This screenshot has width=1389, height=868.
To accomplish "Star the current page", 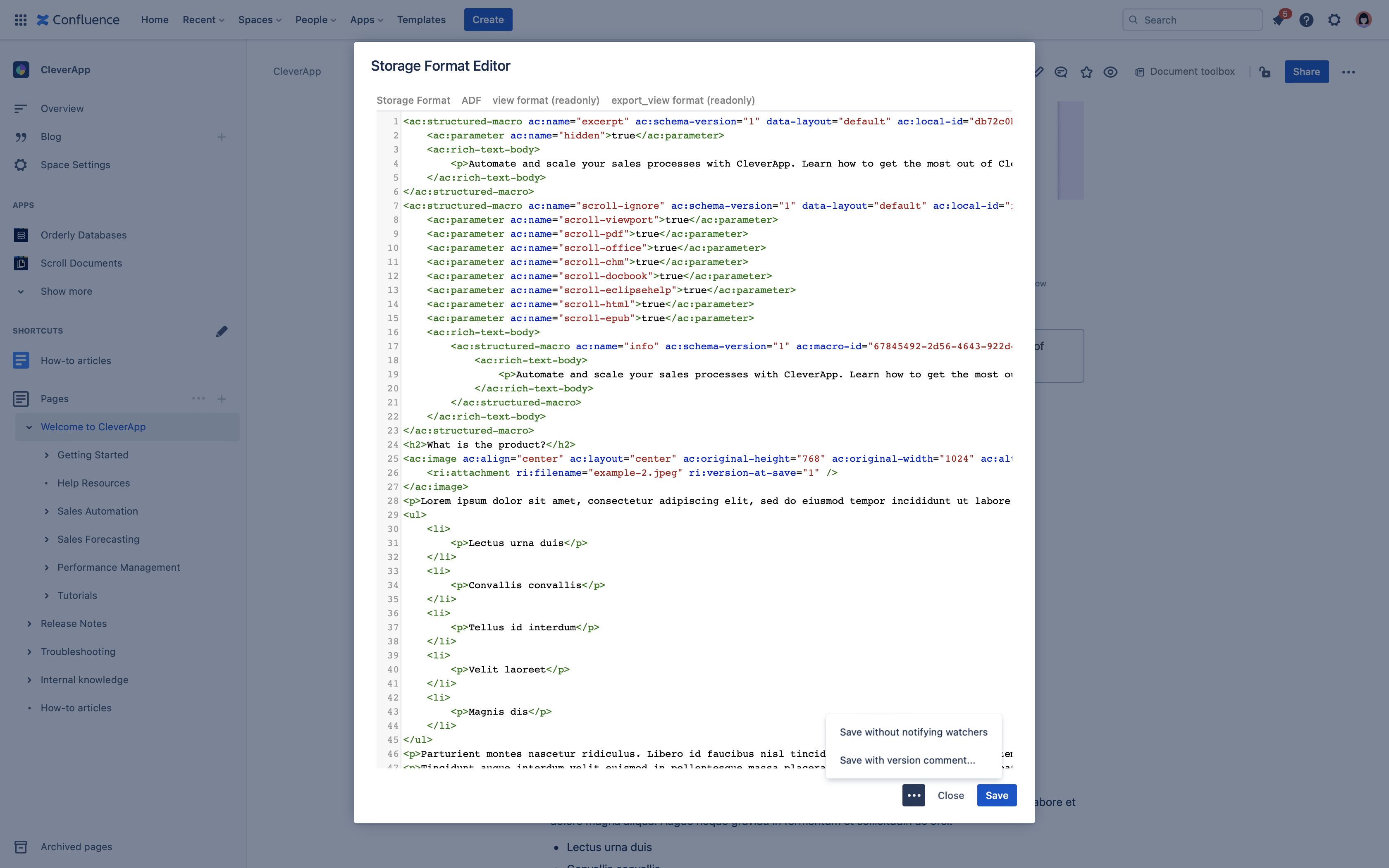I will pos(1086,71).
